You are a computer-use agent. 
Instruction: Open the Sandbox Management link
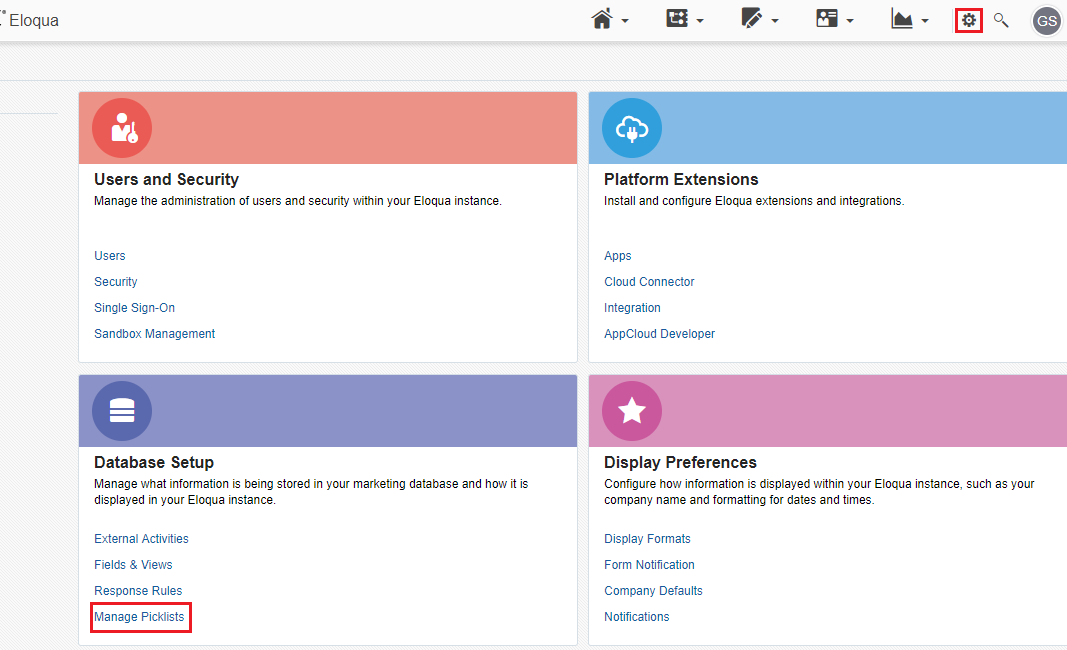point(154,334)
